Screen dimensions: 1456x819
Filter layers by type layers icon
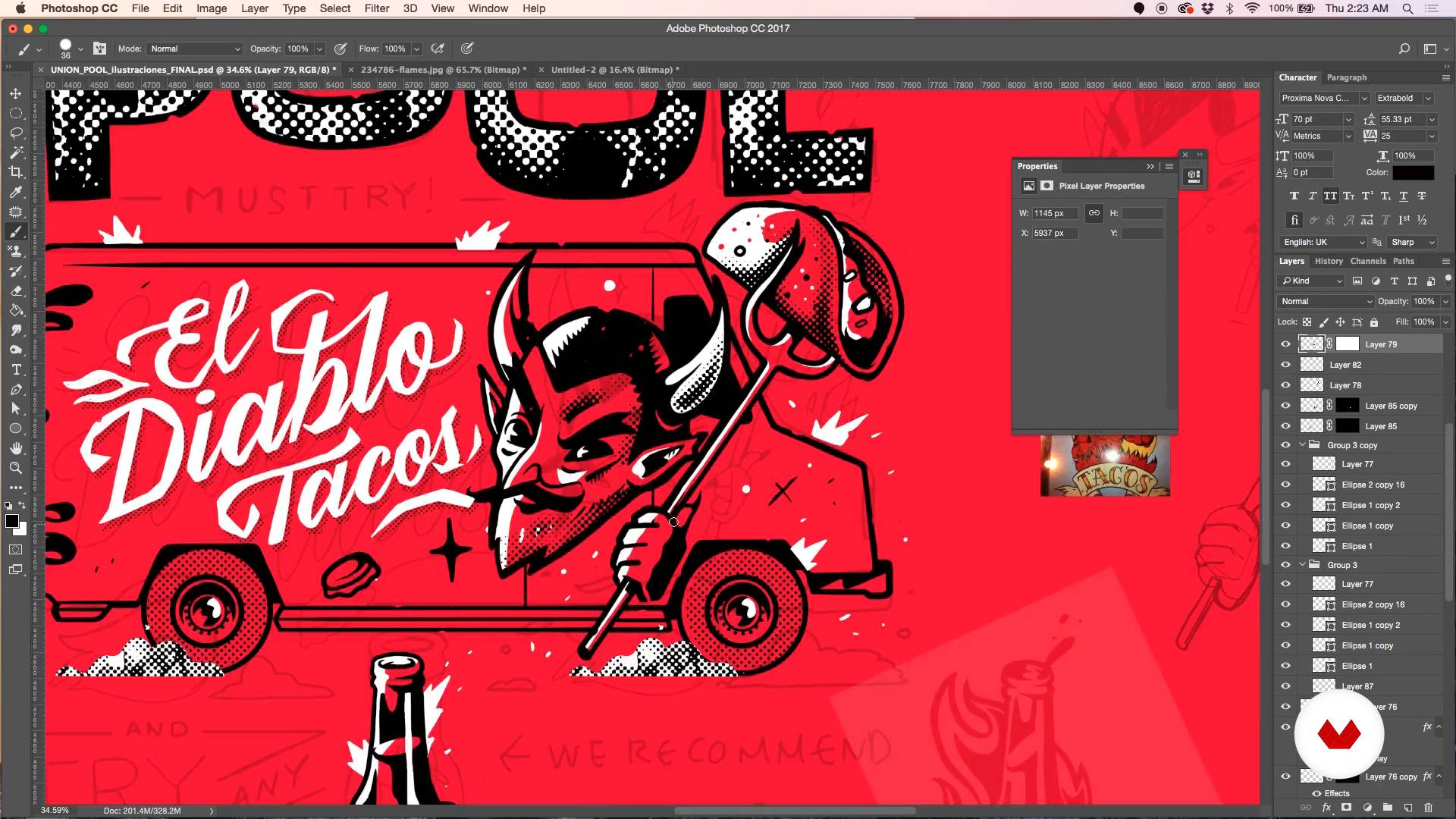1394,281
